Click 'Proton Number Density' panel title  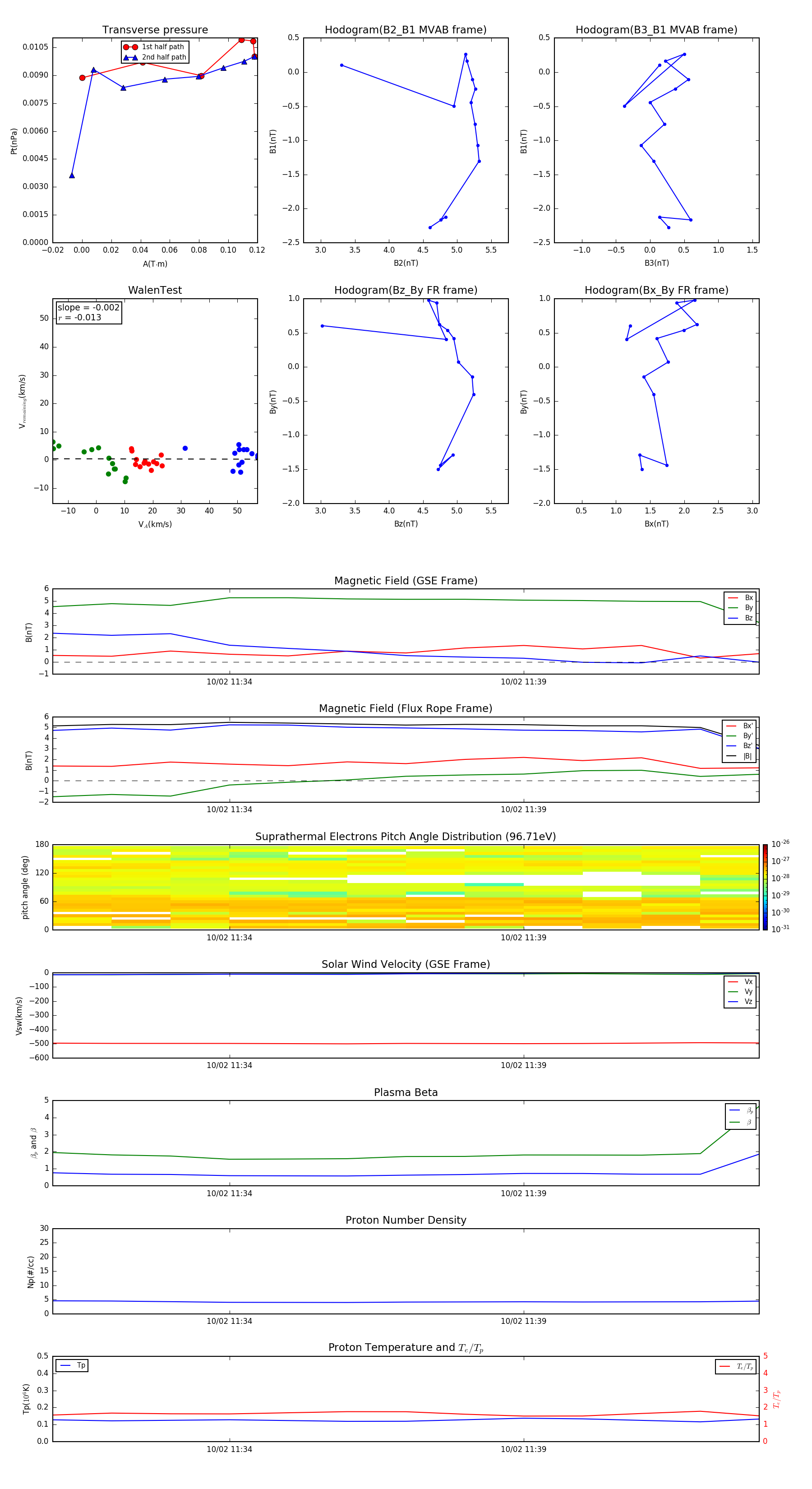click(406, 1221)
